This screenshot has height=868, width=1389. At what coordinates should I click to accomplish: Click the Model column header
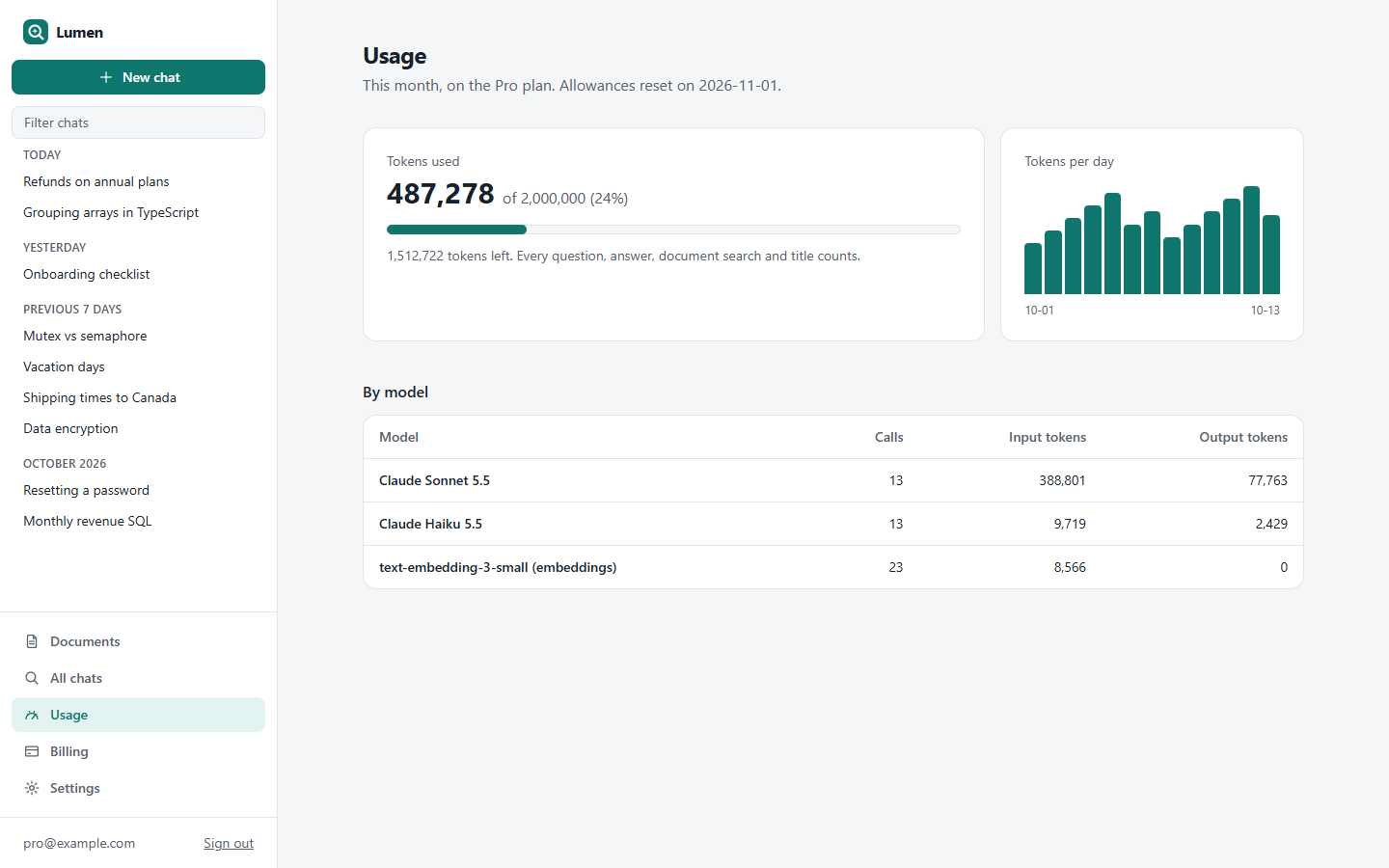[398, 437]
